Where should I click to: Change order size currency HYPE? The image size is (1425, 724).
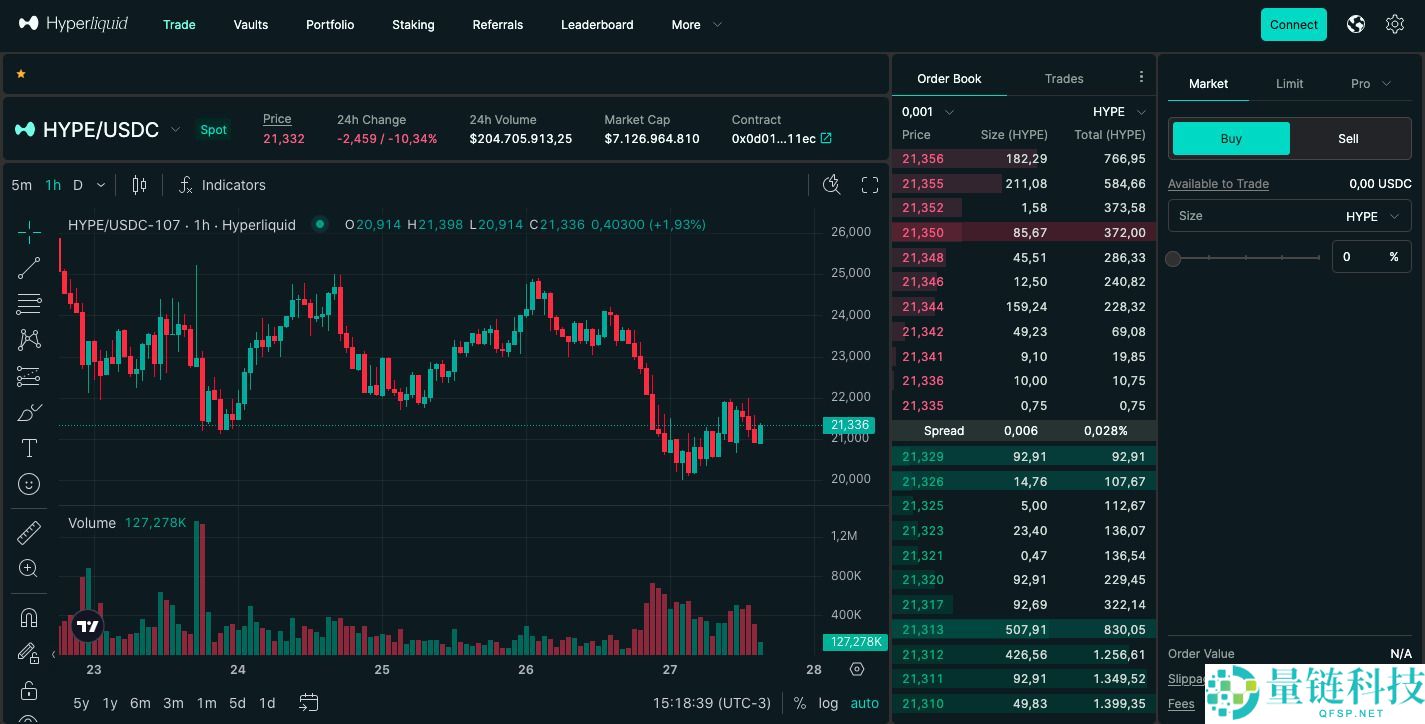[x=1373, y=216]
